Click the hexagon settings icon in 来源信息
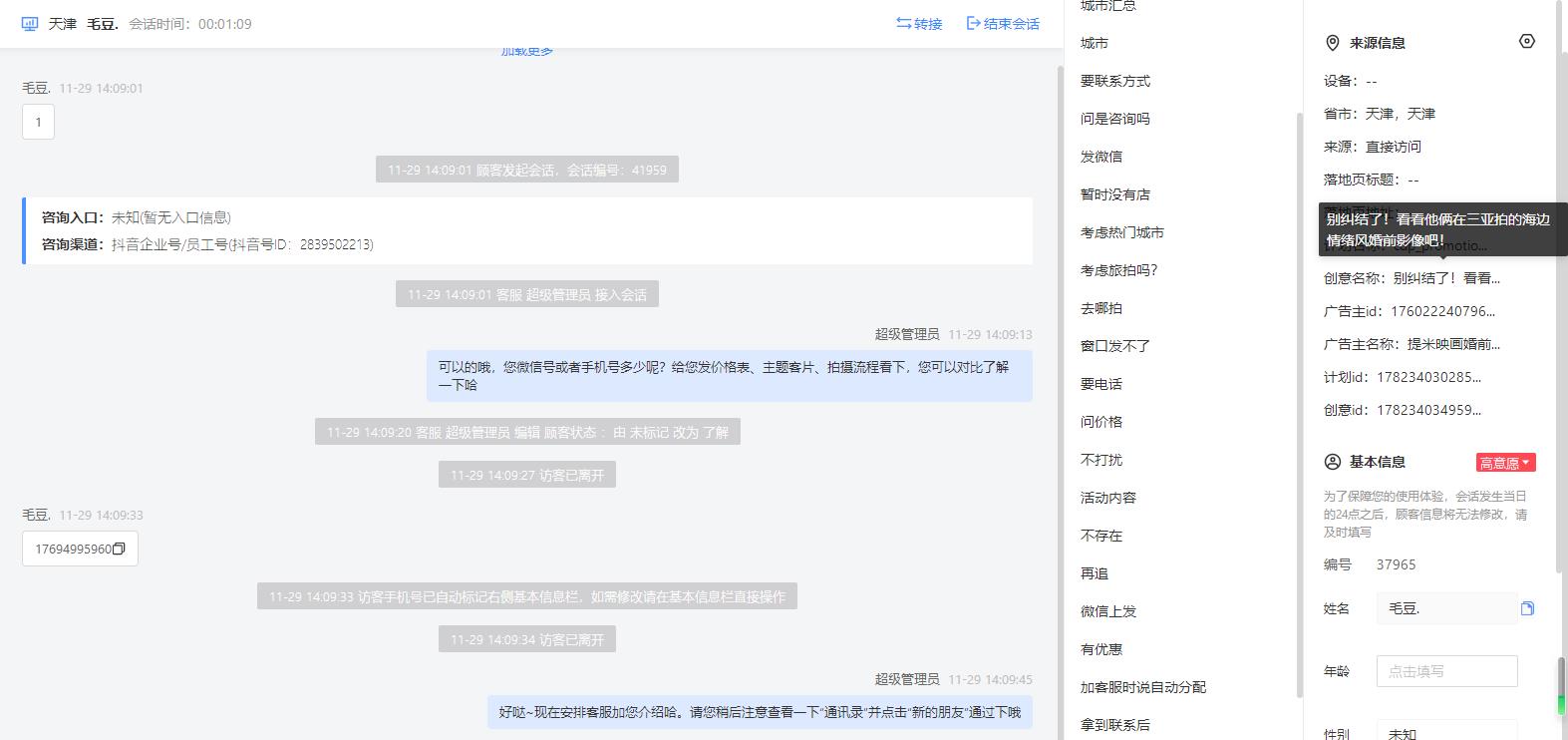The width and height of the screenshot is (1568, 740). coord(1527,41)
